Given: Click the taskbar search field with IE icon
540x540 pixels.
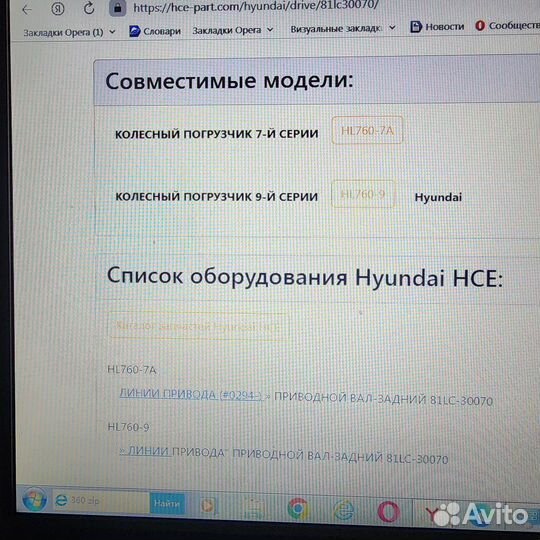Looking at the screenshot, I should coord(101,501).
